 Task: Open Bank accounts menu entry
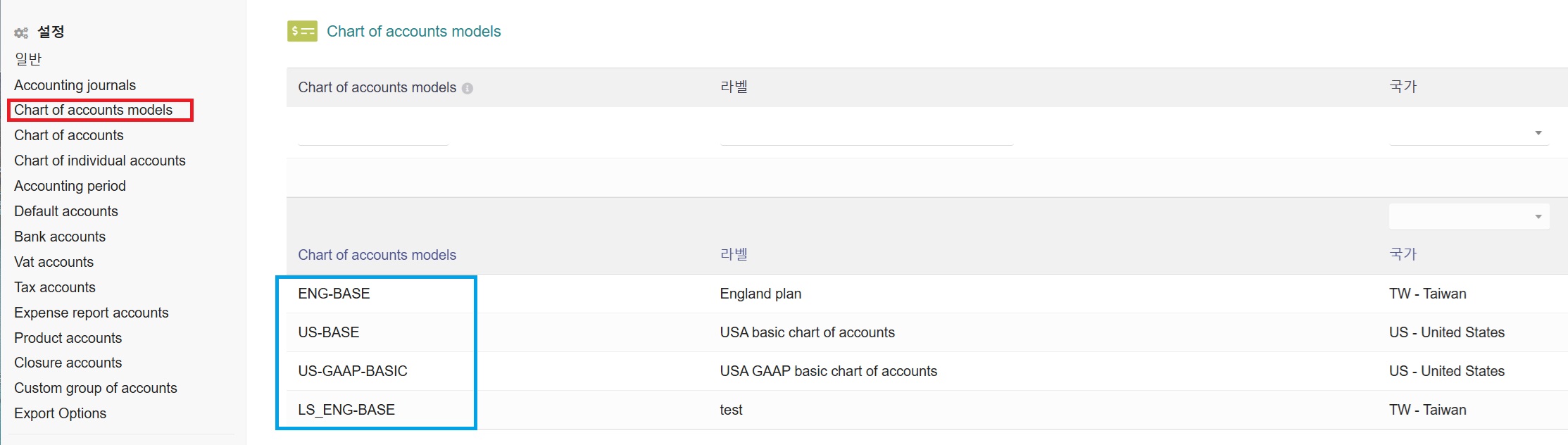point(60,237)
